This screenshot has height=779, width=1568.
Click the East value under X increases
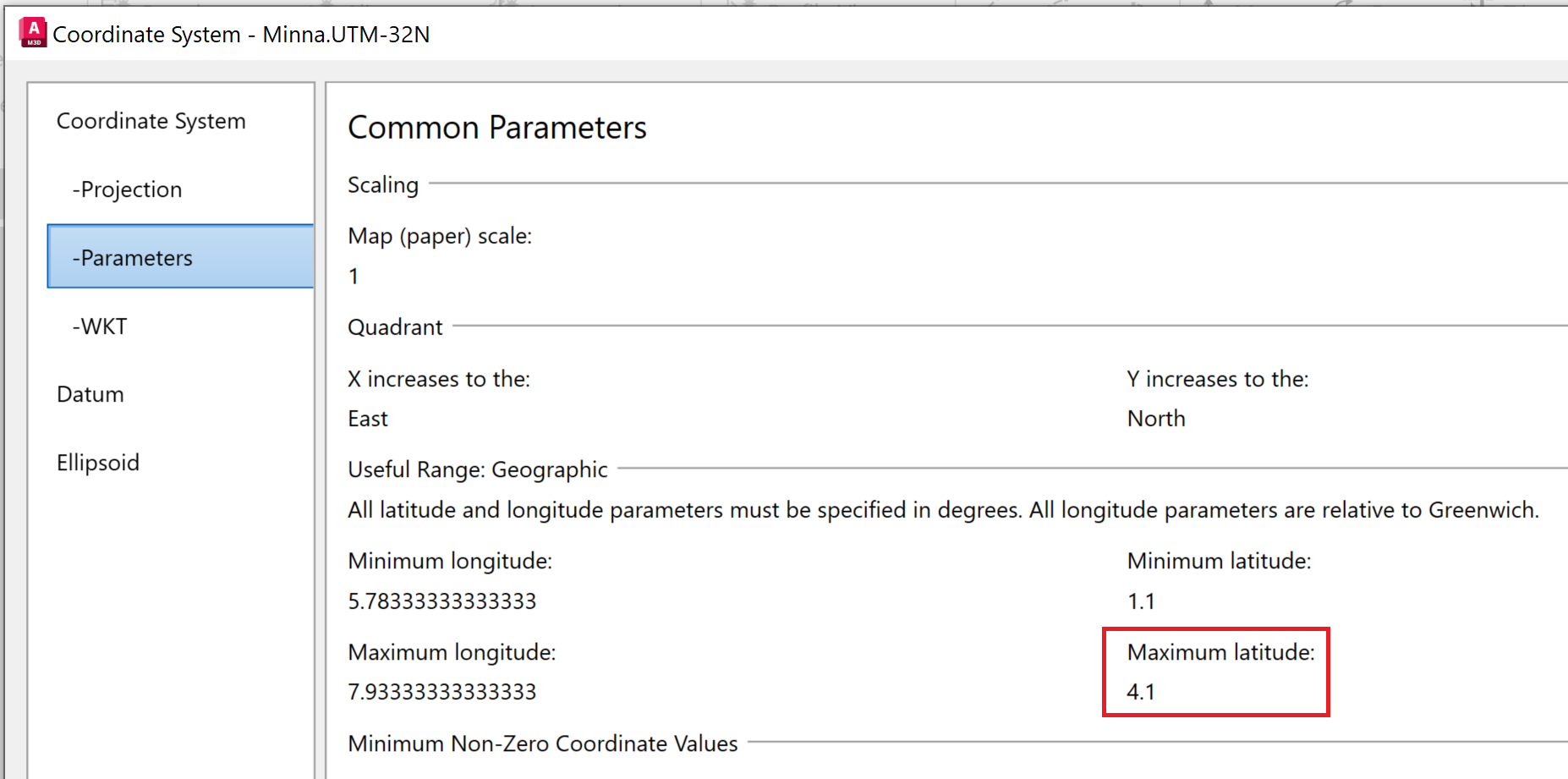click(368, 419)
